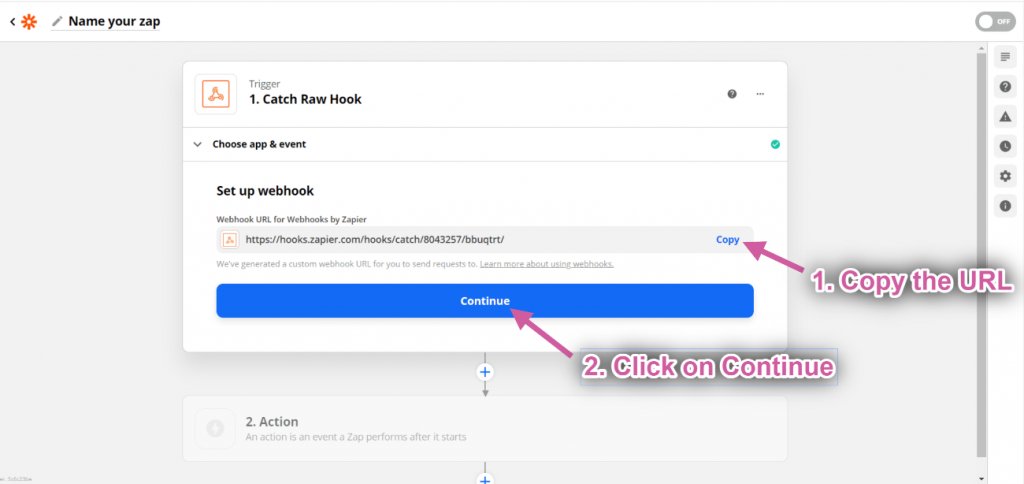Go back using the left chevron arrow
Screen dimensions: 1024x484
(x=12, y=22)
